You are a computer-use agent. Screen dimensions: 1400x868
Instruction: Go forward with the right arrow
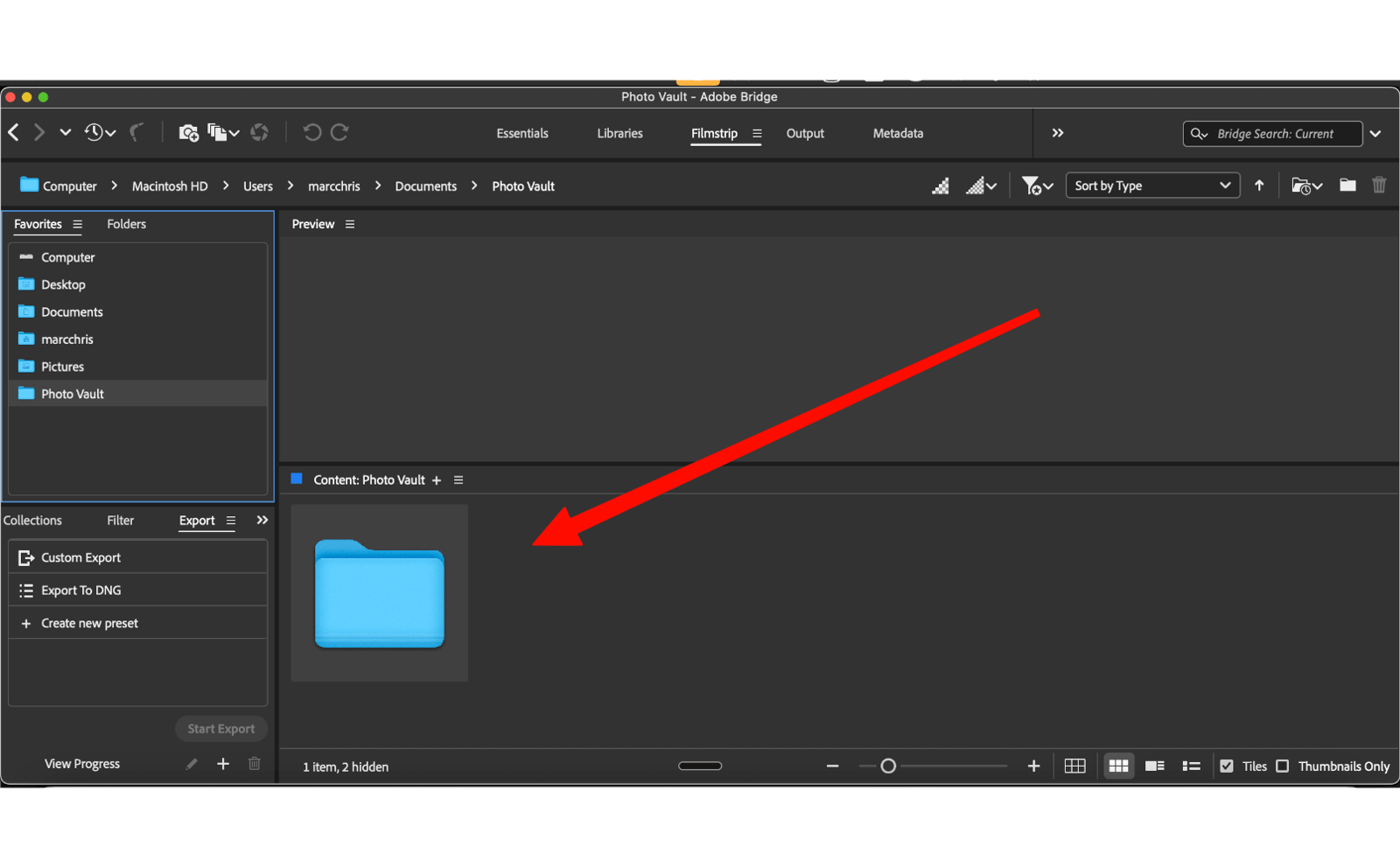pyautogui.click(x=39, y=132)
